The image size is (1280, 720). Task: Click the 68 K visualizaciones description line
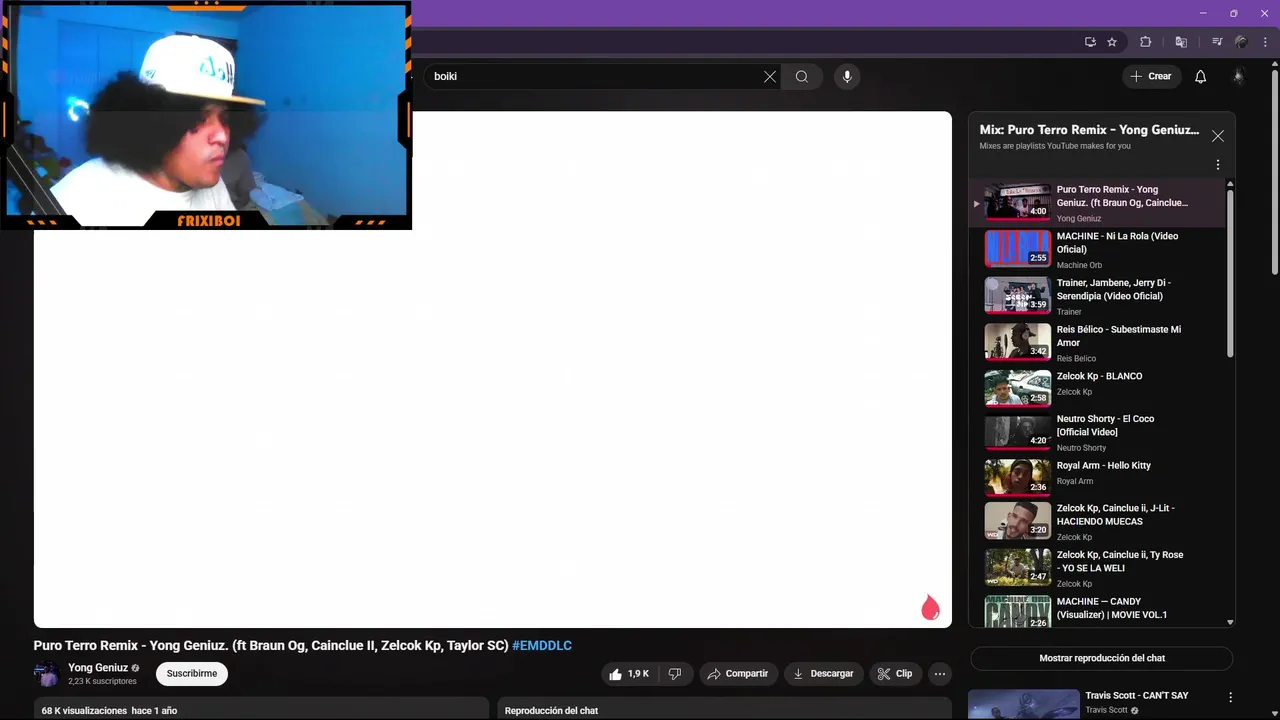(109, 711)
